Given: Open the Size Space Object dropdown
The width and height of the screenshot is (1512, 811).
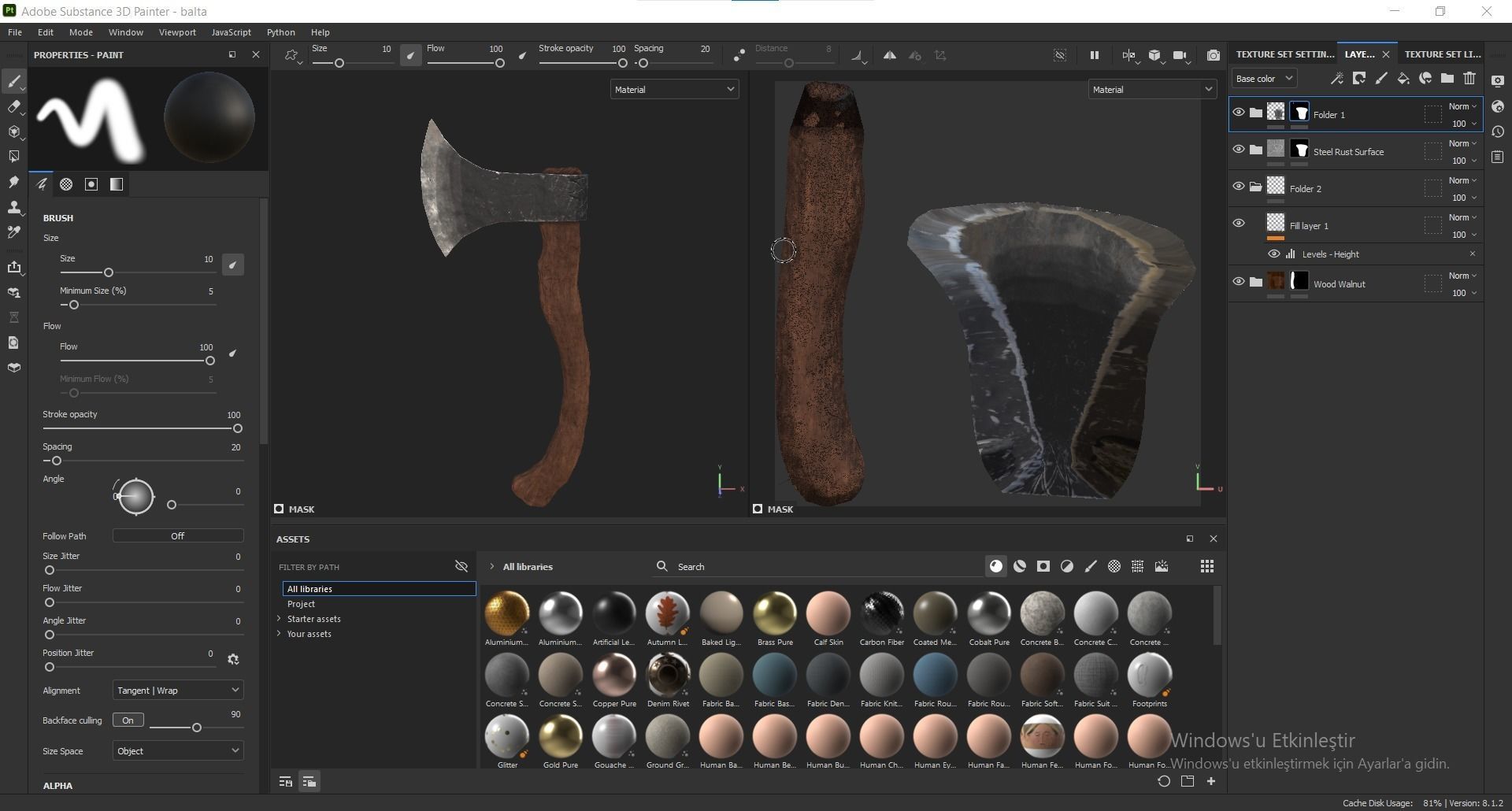Looking at the screenshot, I should point(178,750).
